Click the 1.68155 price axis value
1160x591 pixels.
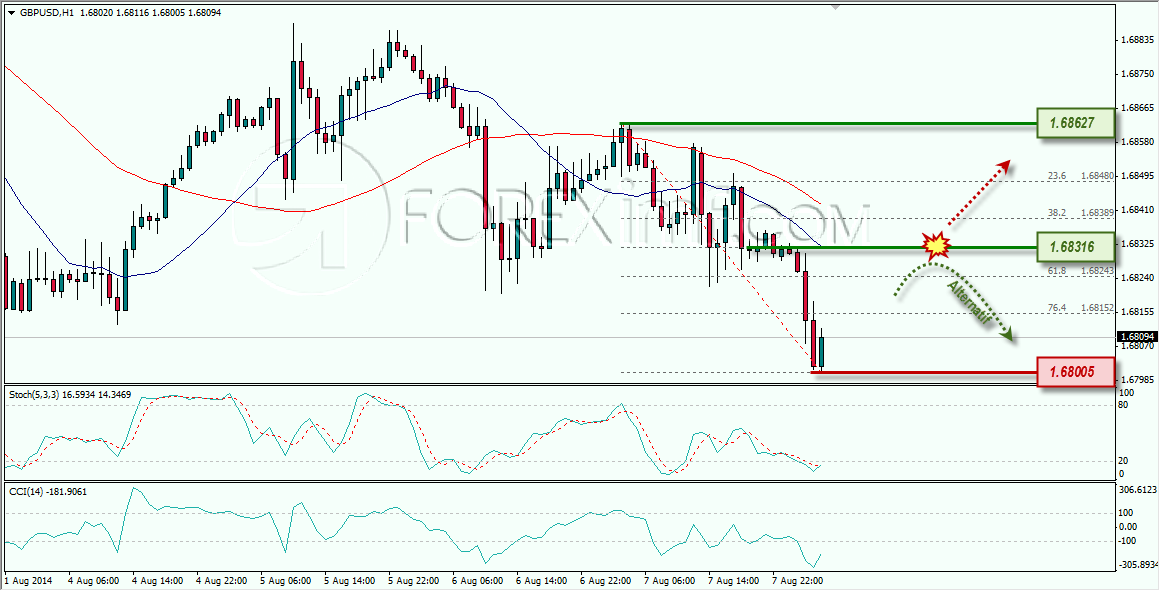(x=1139, y=312)
